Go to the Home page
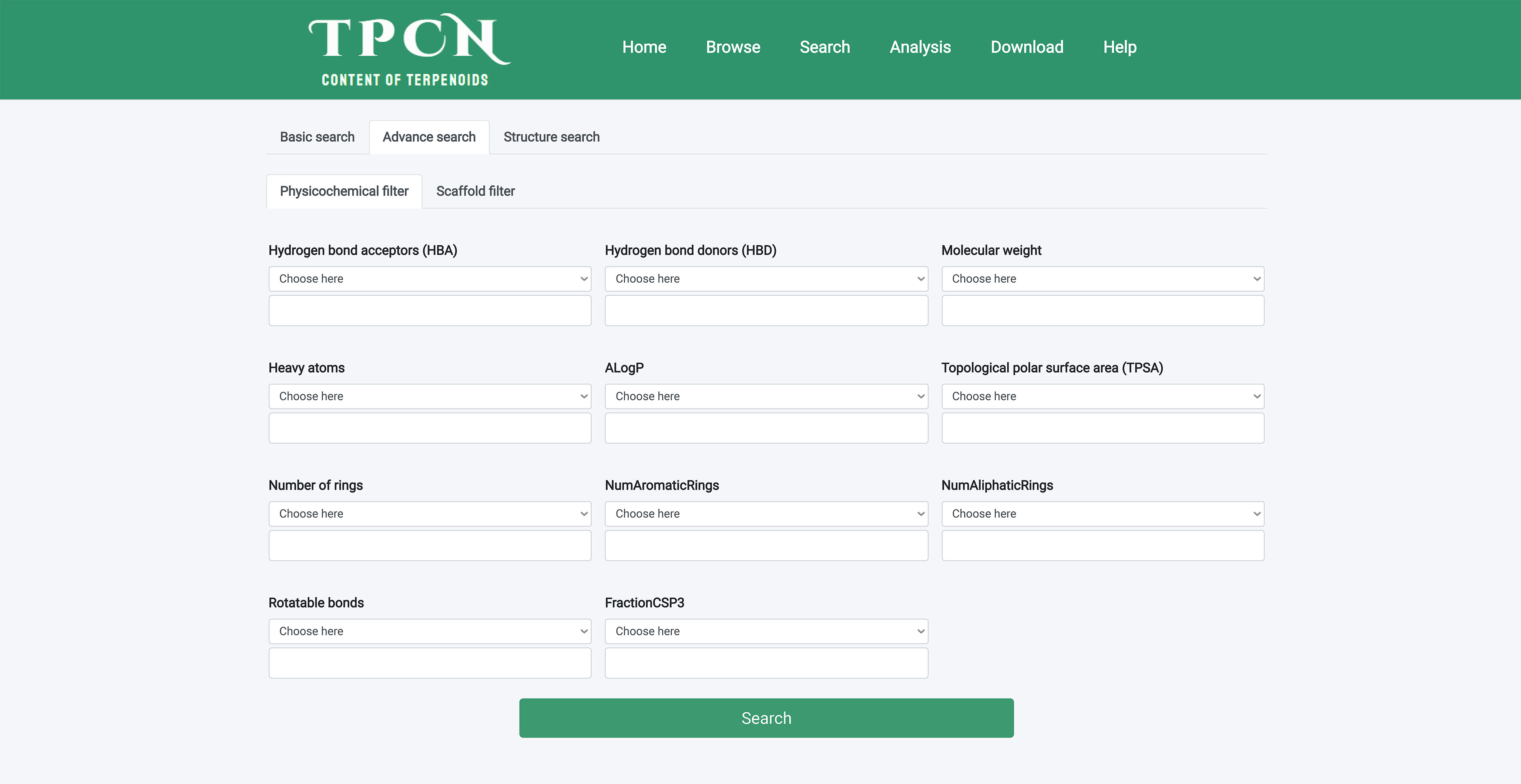Viewport: 1521px width, 784px height. tap(644, 47)
